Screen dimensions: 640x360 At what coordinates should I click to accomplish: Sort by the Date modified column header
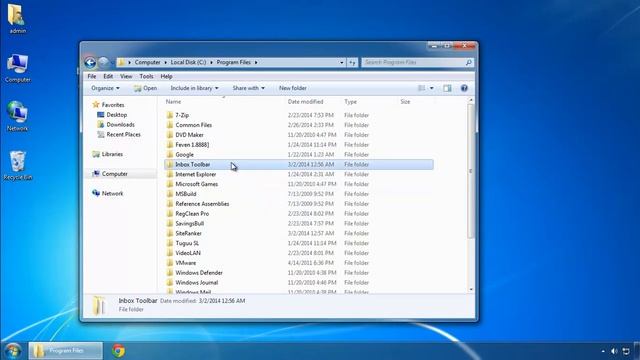(305, 102)
